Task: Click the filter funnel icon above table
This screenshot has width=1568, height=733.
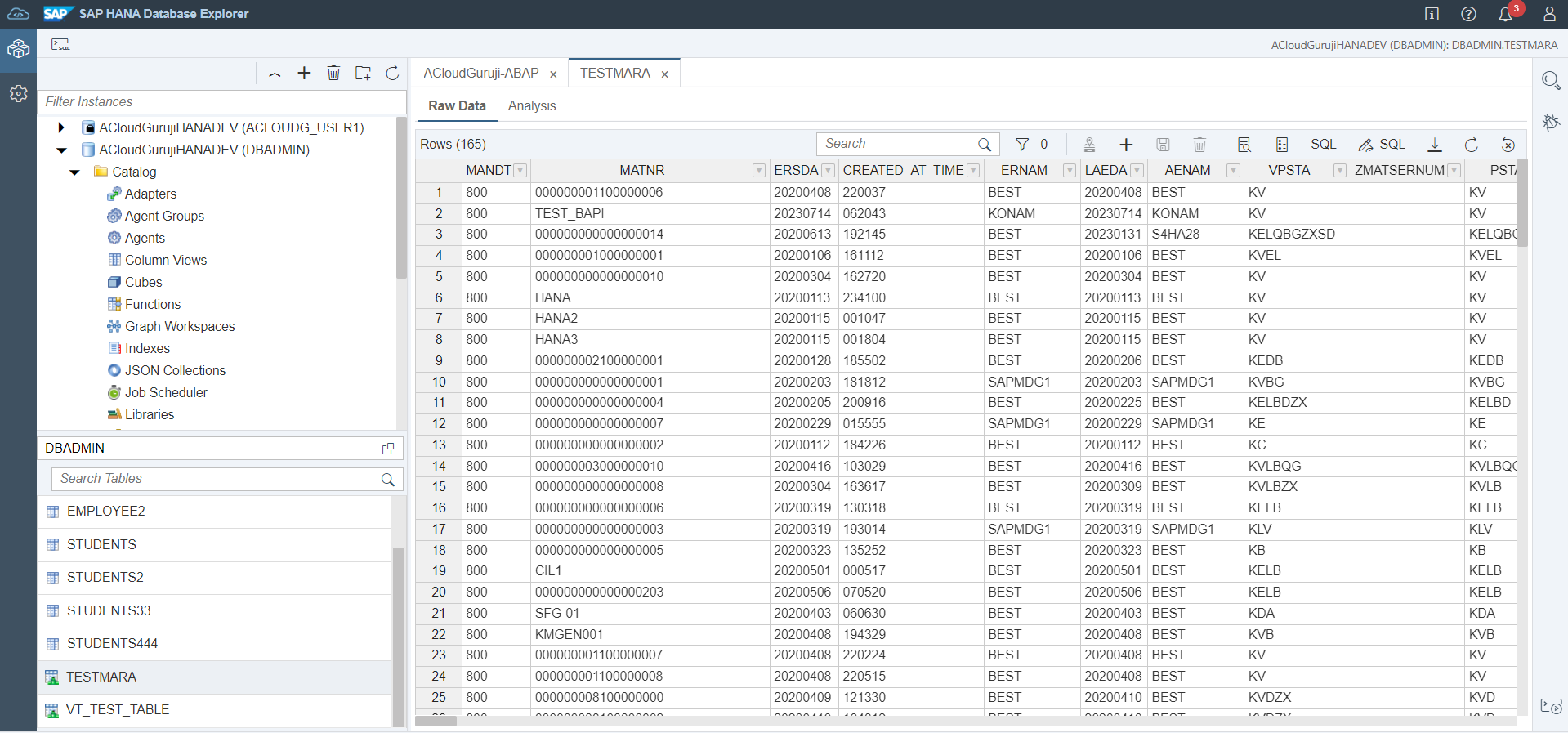Action: click(x=1021, y=145)
